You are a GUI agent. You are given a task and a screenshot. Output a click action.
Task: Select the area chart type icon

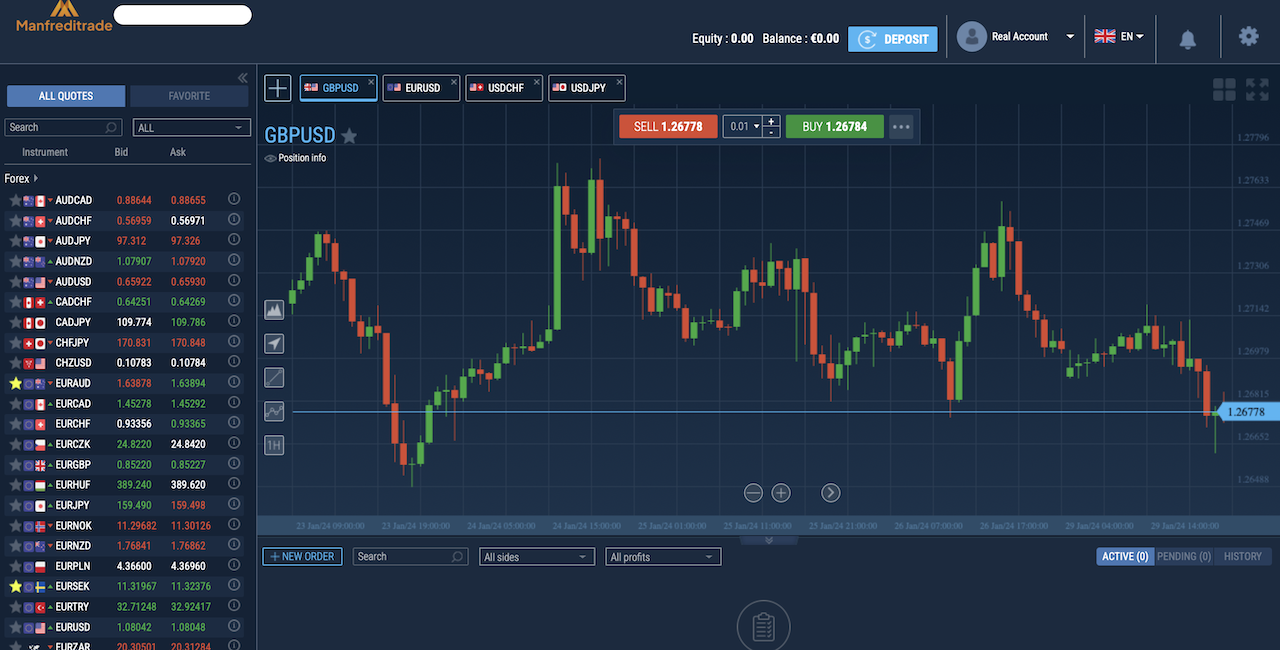click(x=274, y=310)
